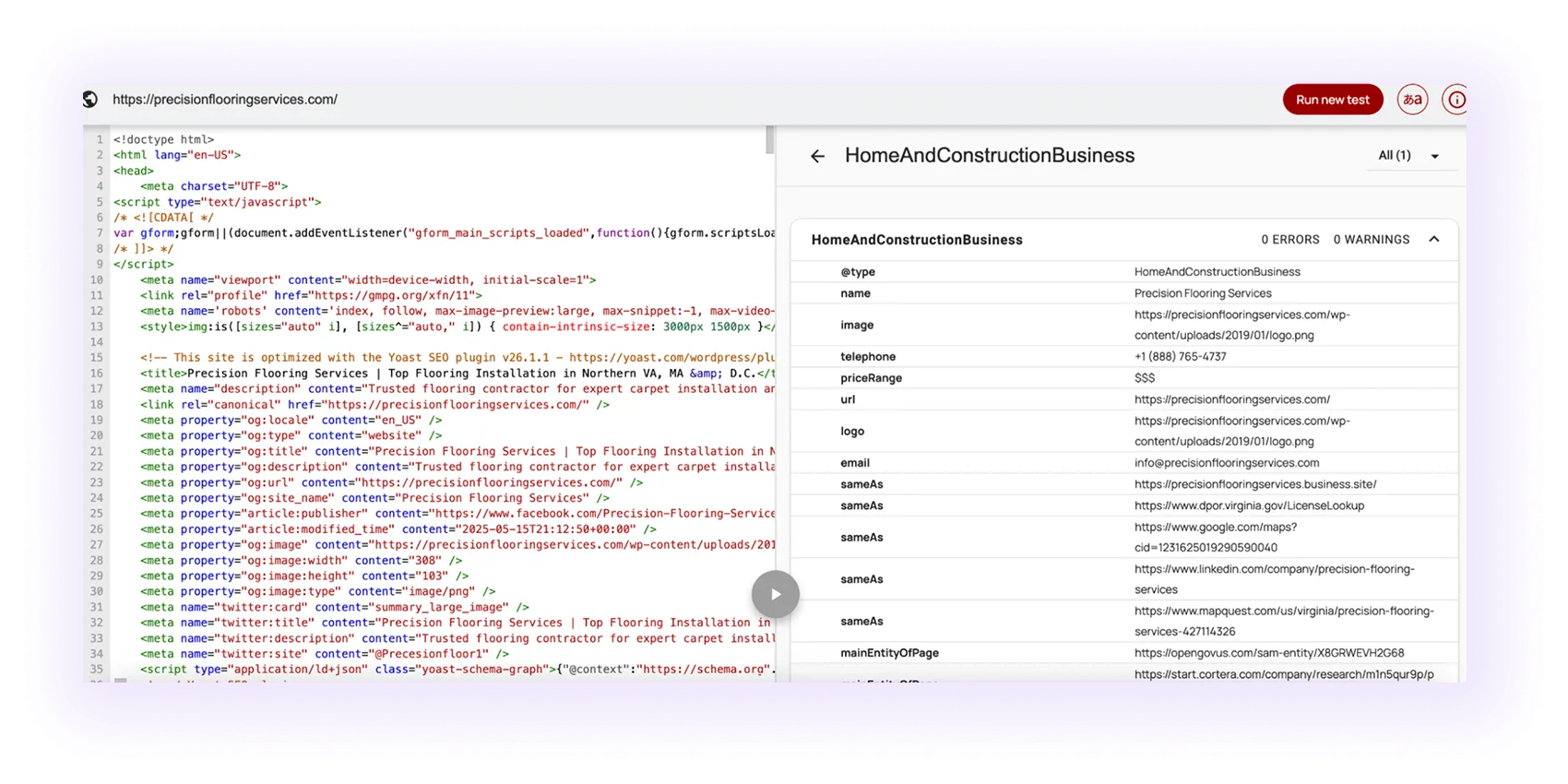Click the og:image:width meta code line
The width and height of the screenshot is (1568, 784).
point(301,561)
